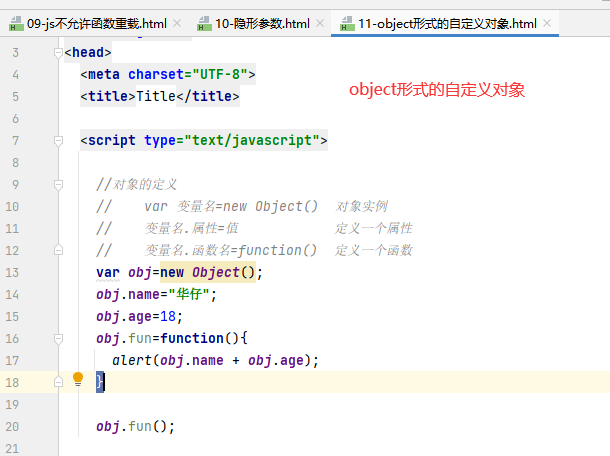Click the closing </title> tag

pos(207,96)
